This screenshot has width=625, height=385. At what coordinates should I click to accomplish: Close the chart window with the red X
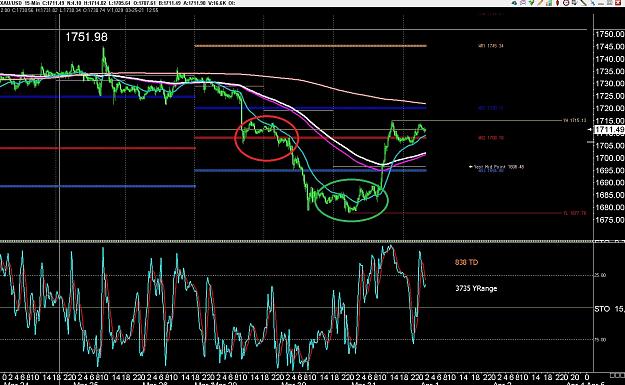pos(619,3)
